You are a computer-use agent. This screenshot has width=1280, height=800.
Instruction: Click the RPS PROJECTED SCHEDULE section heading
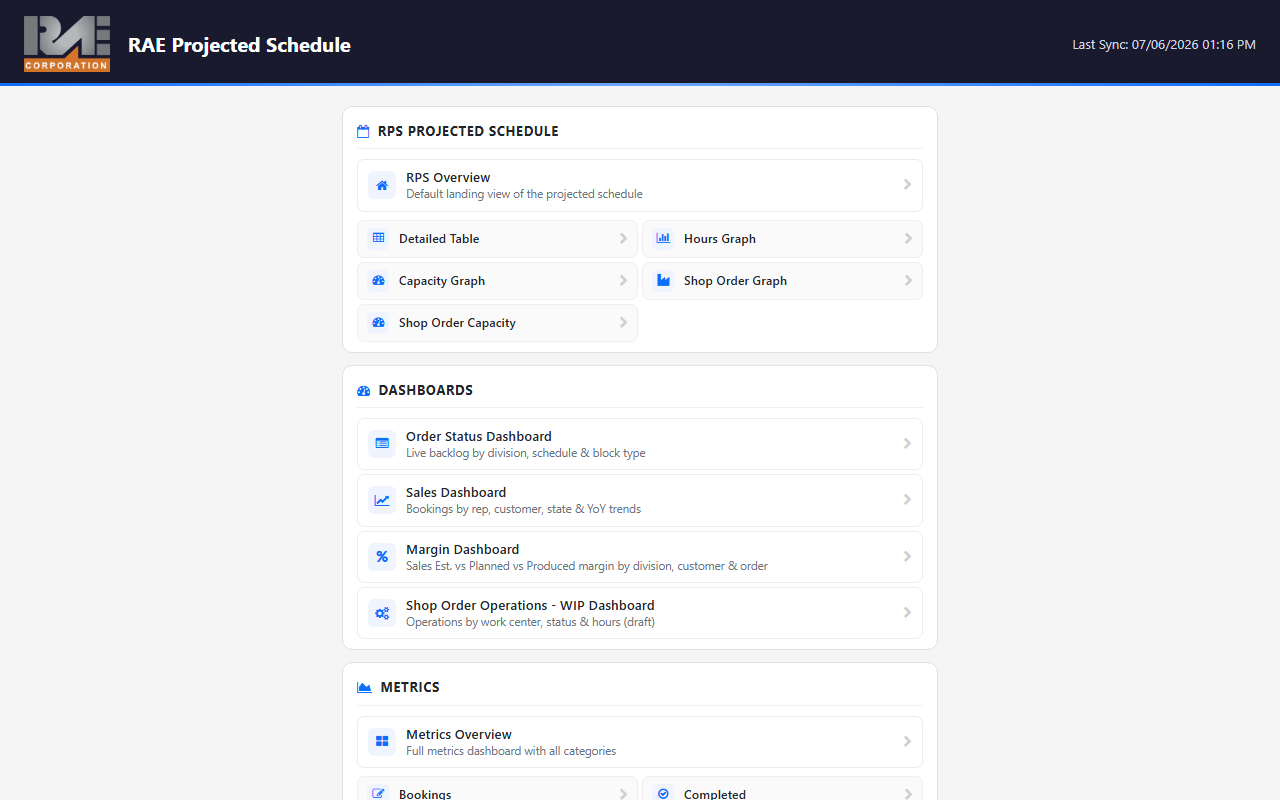point(468,131)
